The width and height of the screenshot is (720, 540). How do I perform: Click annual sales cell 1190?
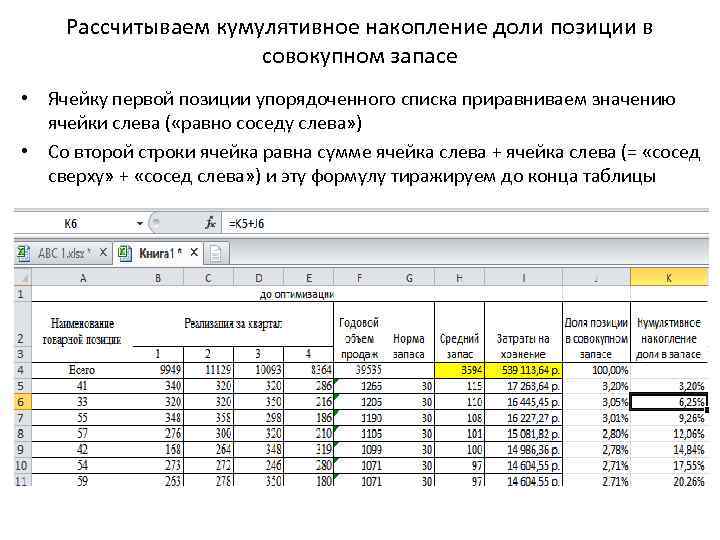[x=359, y=418]
